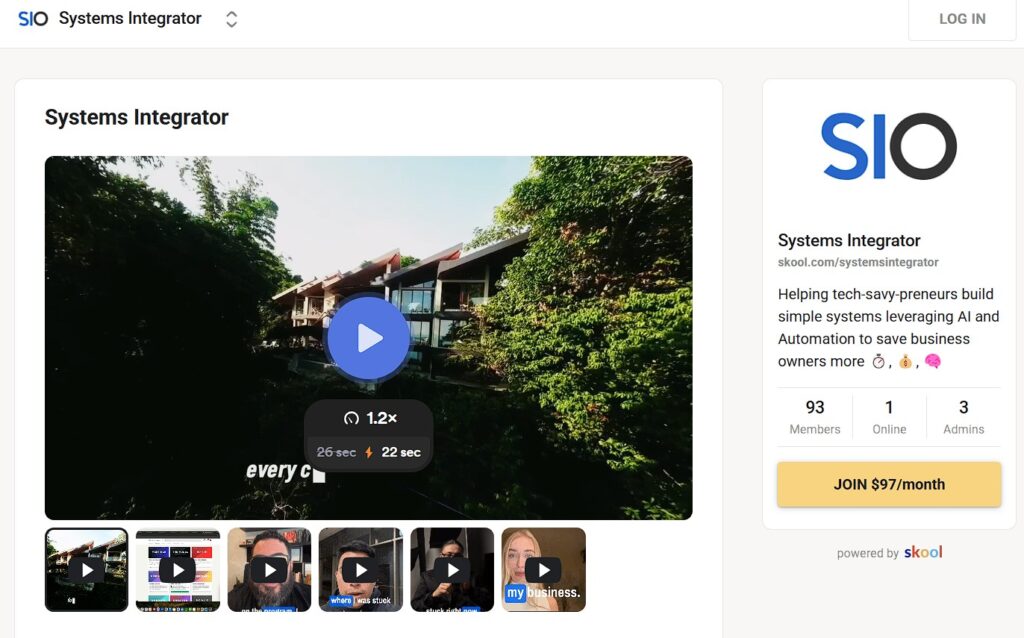Open the powered by skool link
1024x638 pixels.
(x=889, y=553)
